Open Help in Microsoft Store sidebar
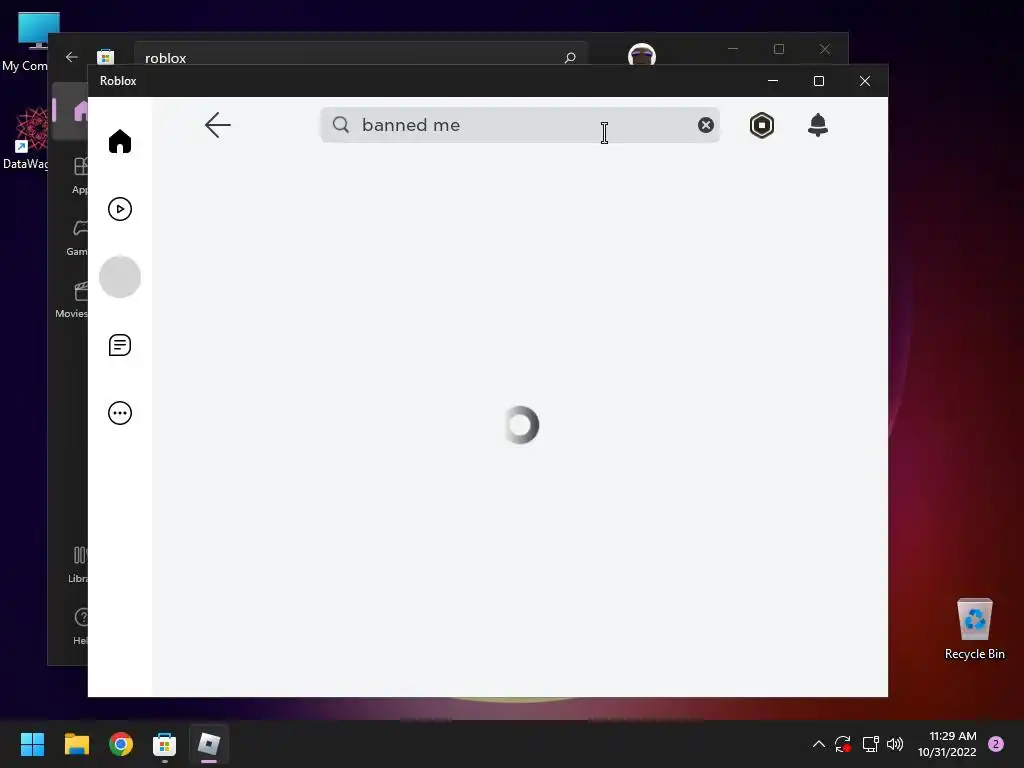The width and height of the screenshot is (1024, 768). pyautogui.click(x=80, y=626)
